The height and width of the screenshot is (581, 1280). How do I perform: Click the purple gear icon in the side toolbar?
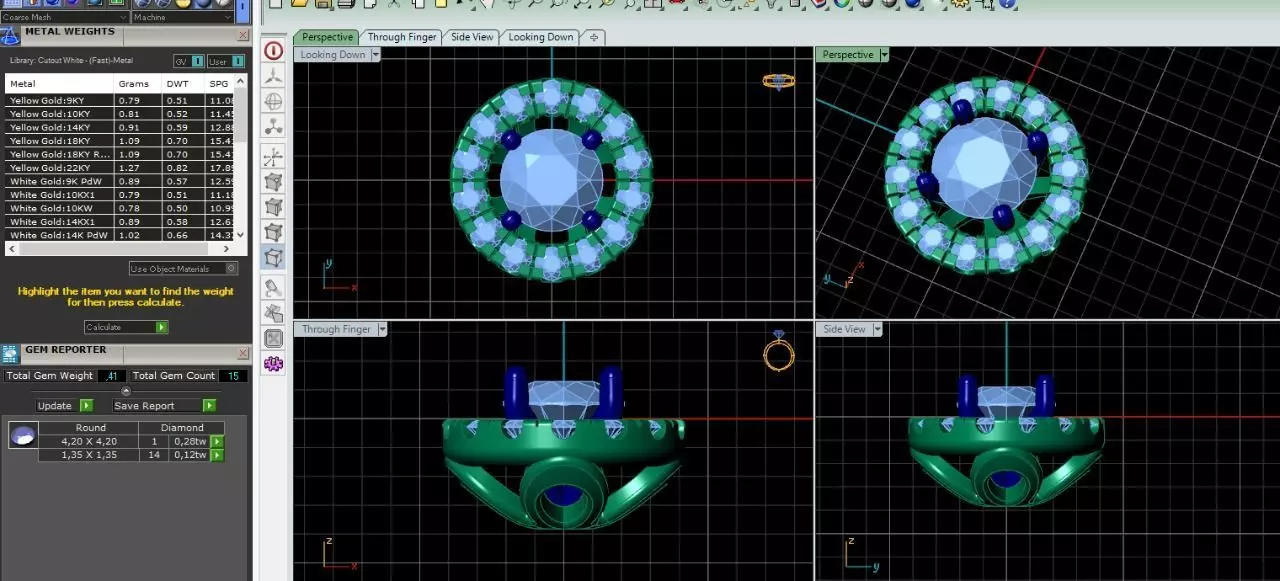[x=273, y=363]
